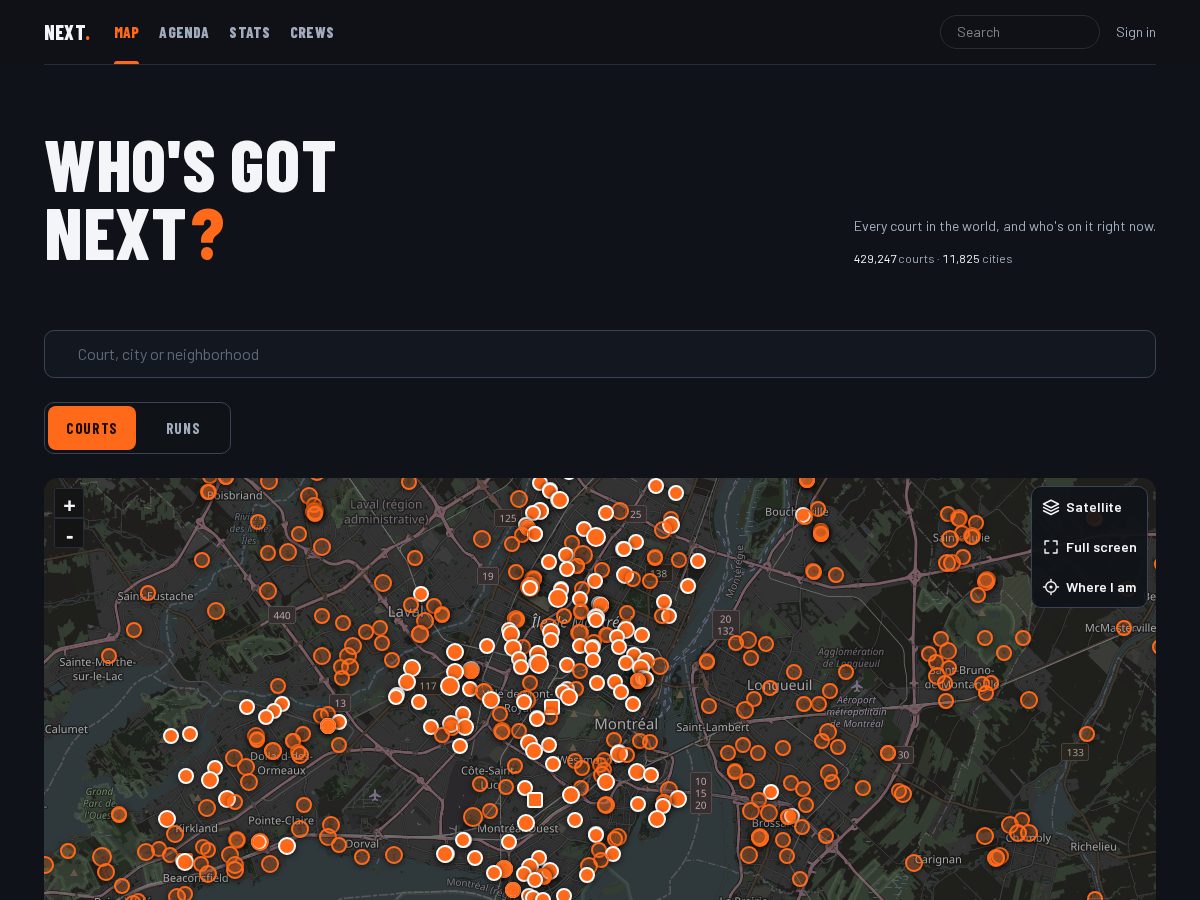This screenshot has width=1200, height=900.
Task: Click the route 440 shield
Action: coord(282,616)
